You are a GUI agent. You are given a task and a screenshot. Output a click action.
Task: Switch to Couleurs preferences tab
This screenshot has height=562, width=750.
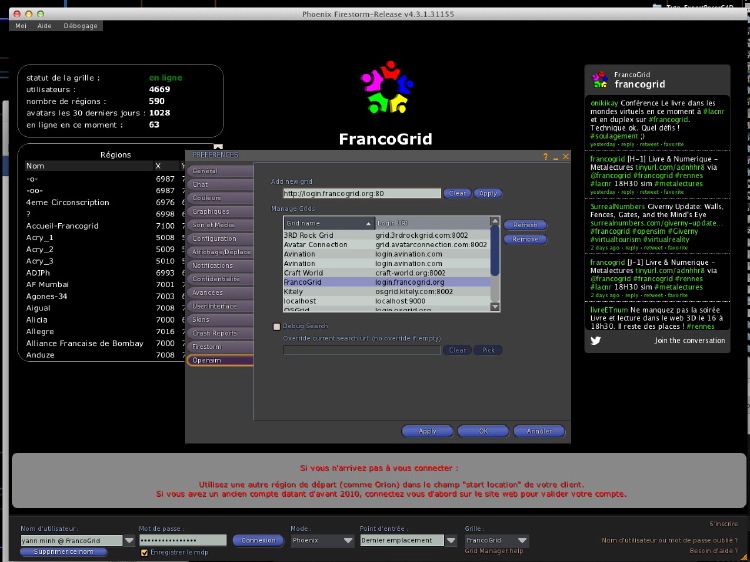[220, 198]
